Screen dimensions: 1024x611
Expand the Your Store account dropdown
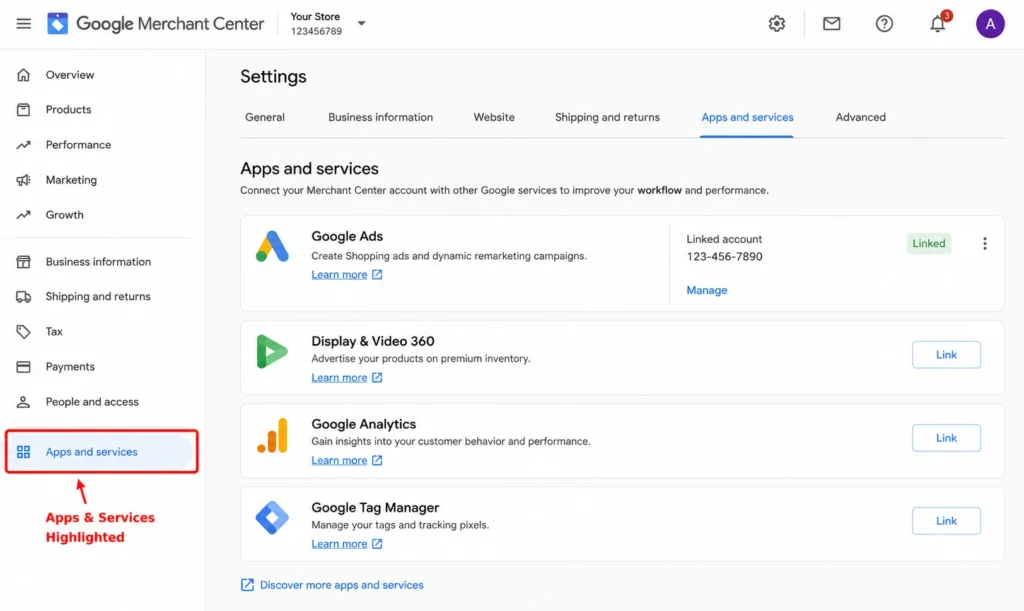(x=361, y=24)
